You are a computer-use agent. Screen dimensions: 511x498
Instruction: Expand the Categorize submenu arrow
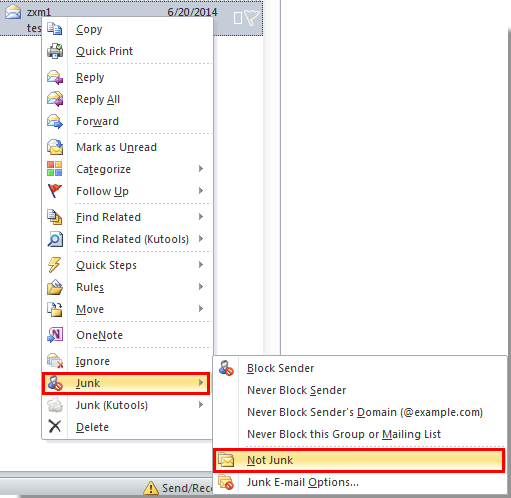[x=201, y=169]
